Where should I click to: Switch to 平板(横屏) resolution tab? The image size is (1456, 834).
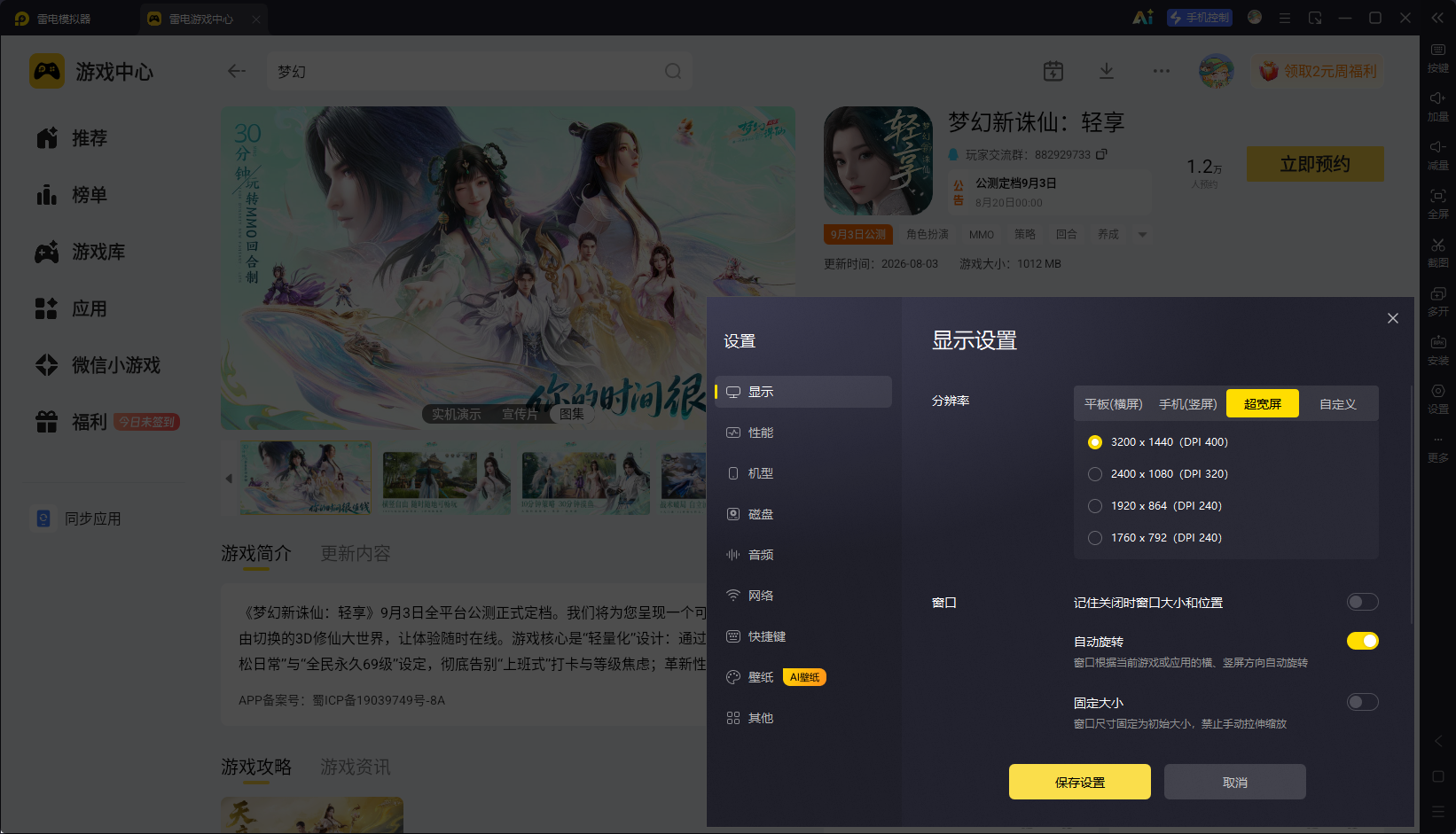(1113, 404)
